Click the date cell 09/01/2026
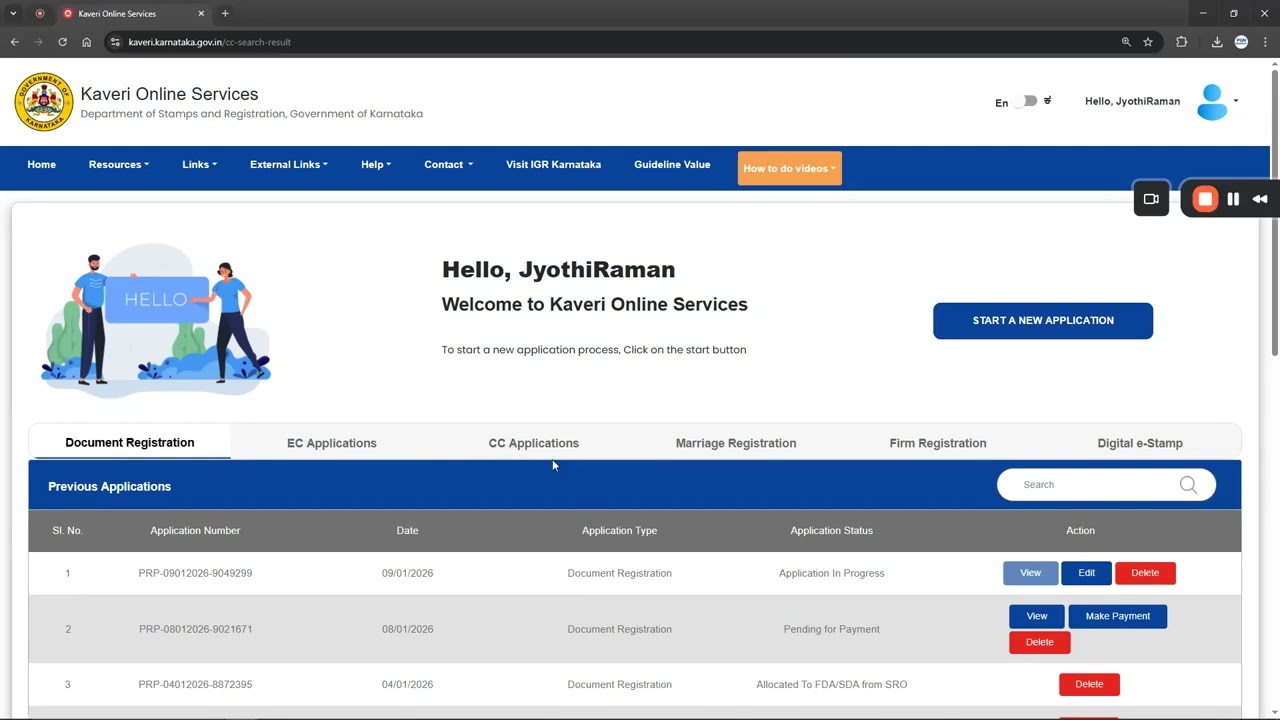 coord(407,573)
